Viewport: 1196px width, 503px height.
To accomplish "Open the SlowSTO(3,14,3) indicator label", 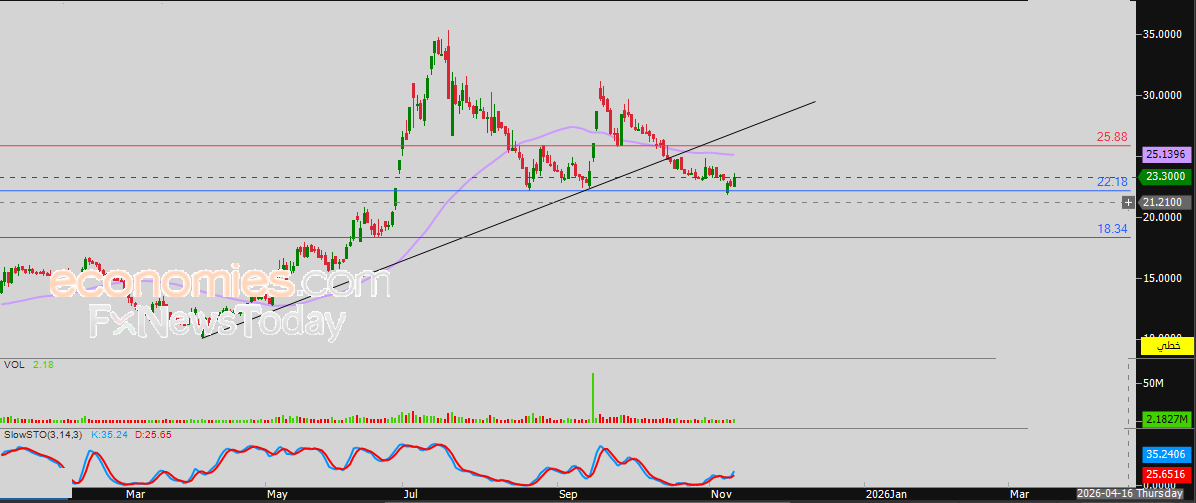I will (x=44, y=435).
